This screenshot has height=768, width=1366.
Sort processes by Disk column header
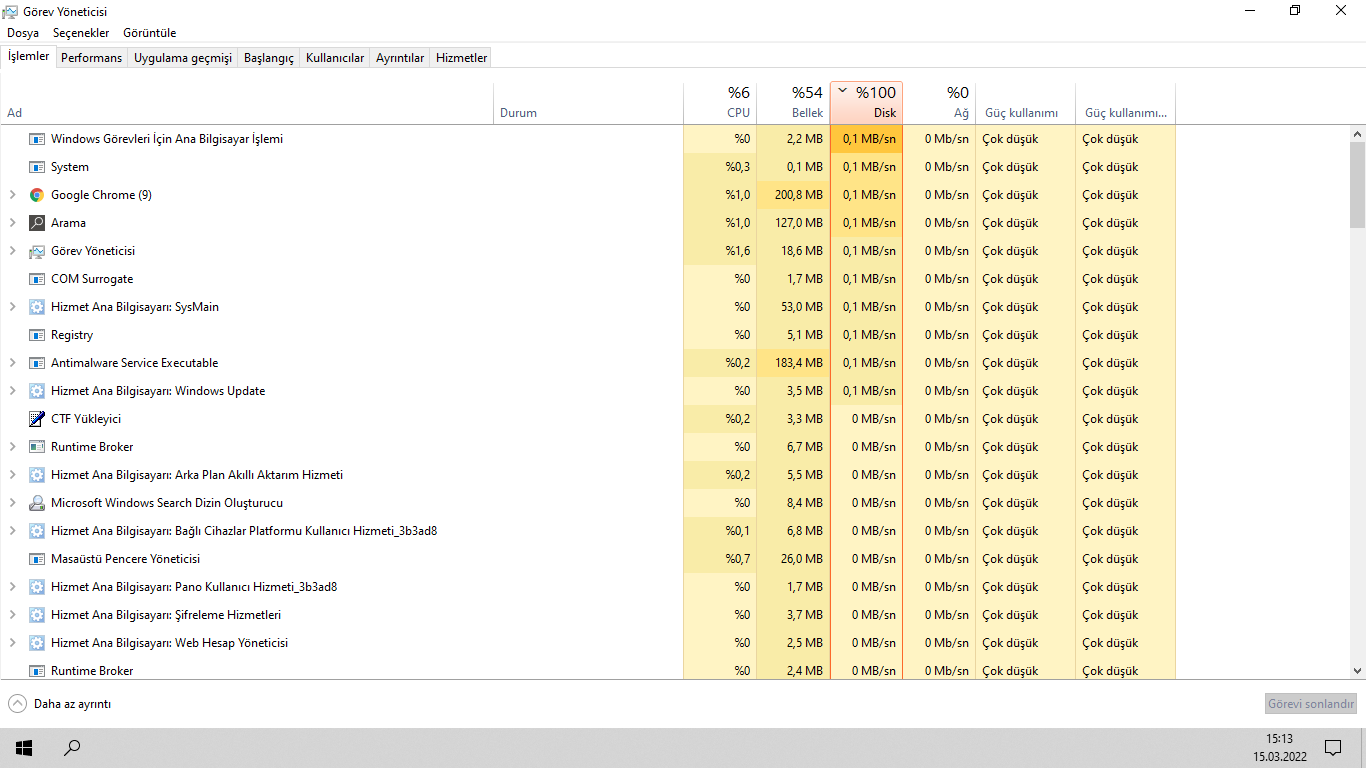tap(866, 103)
